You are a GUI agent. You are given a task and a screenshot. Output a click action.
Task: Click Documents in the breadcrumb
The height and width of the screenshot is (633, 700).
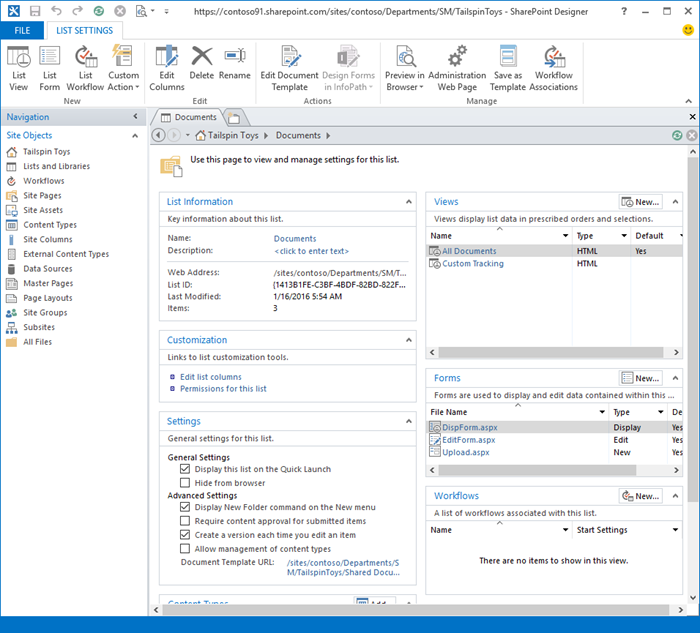(298, 135)
